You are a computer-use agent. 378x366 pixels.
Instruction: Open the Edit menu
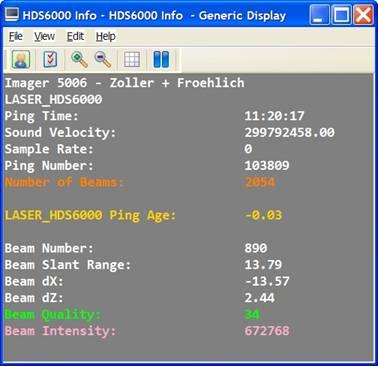[x=75, y=36]
